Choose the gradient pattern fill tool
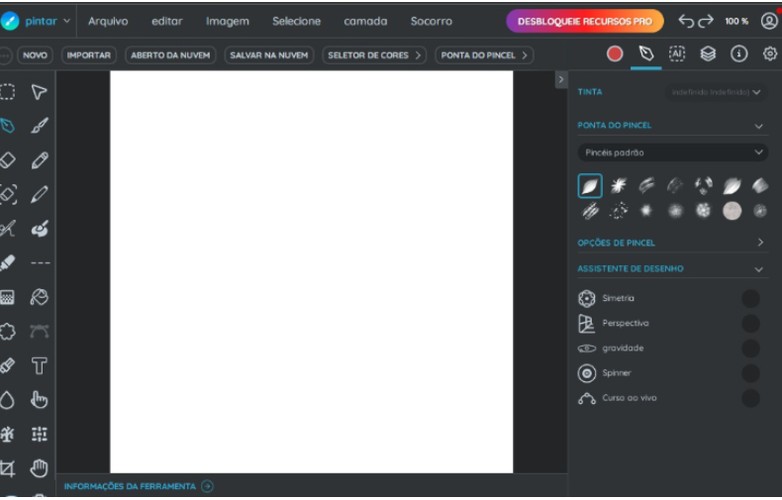The width and height of the screenshot is (782, 500). [7, 297]
